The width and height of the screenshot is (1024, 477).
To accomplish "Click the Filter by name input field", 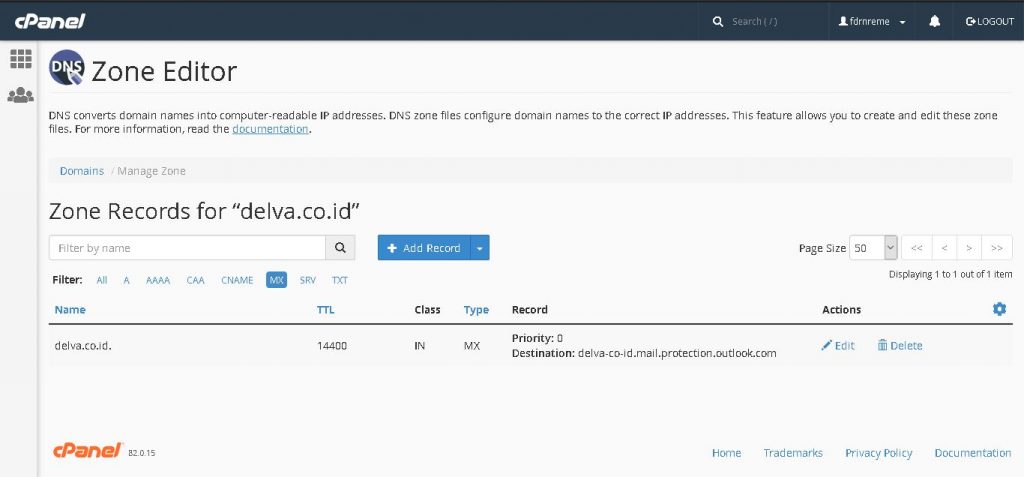I will pos(188,248).
